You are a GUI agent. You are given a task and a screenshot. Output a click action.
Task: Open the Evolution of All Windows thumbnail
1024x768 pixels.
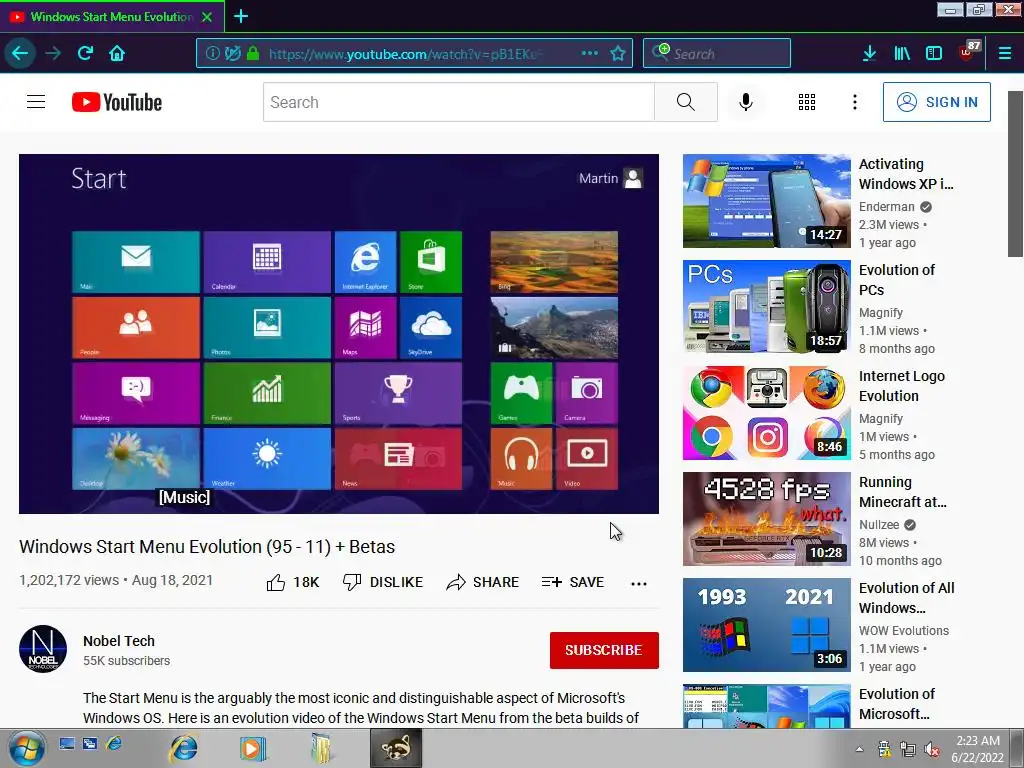[x=767, y=625]
